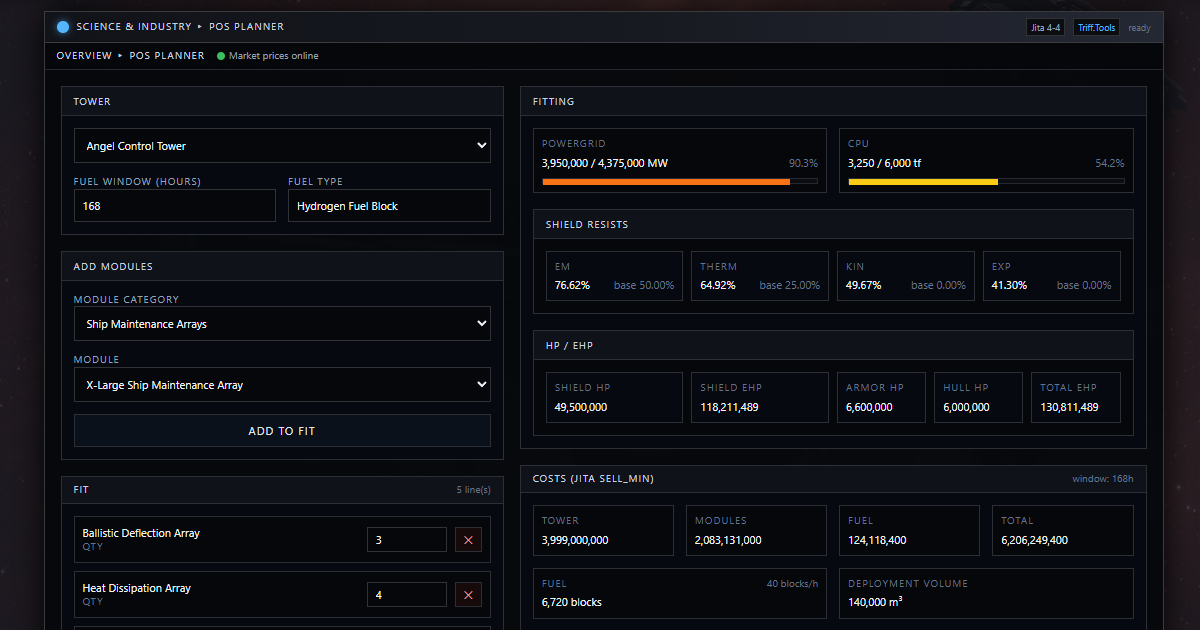Image resolution: width=1200 pixels, height=630 pixels.
Task: Open the Angel Control Tower dropdown
Action: tap(282, 146)
